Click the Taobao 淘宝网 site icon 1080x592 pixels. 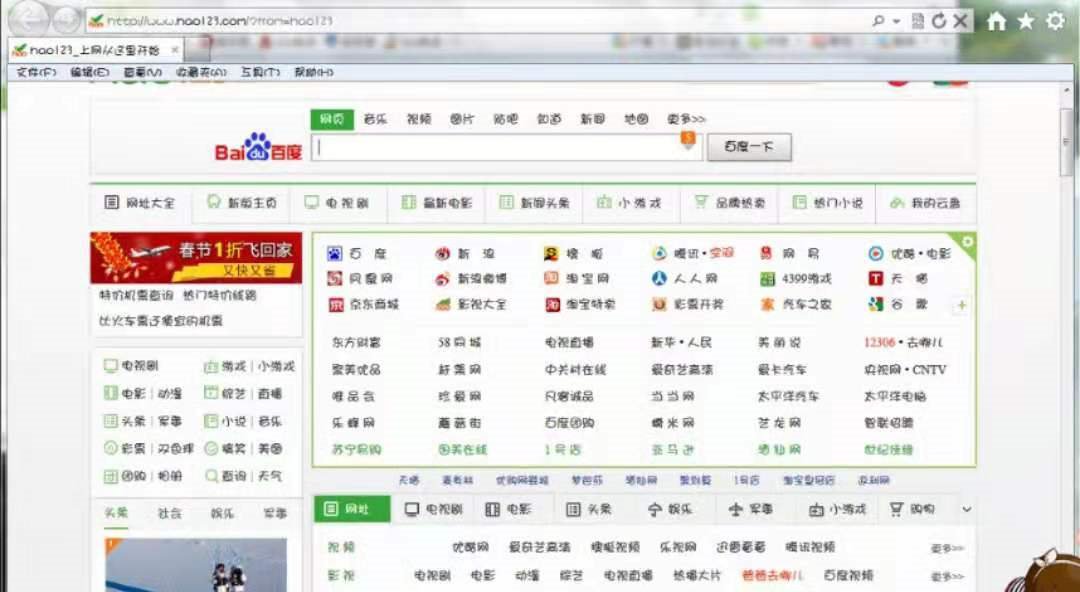point(549,279)
